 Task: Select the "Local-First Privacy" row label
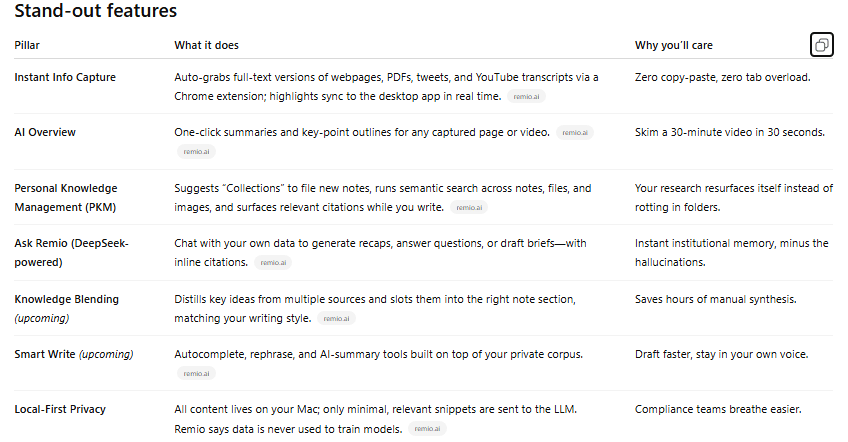click(60, 410)
